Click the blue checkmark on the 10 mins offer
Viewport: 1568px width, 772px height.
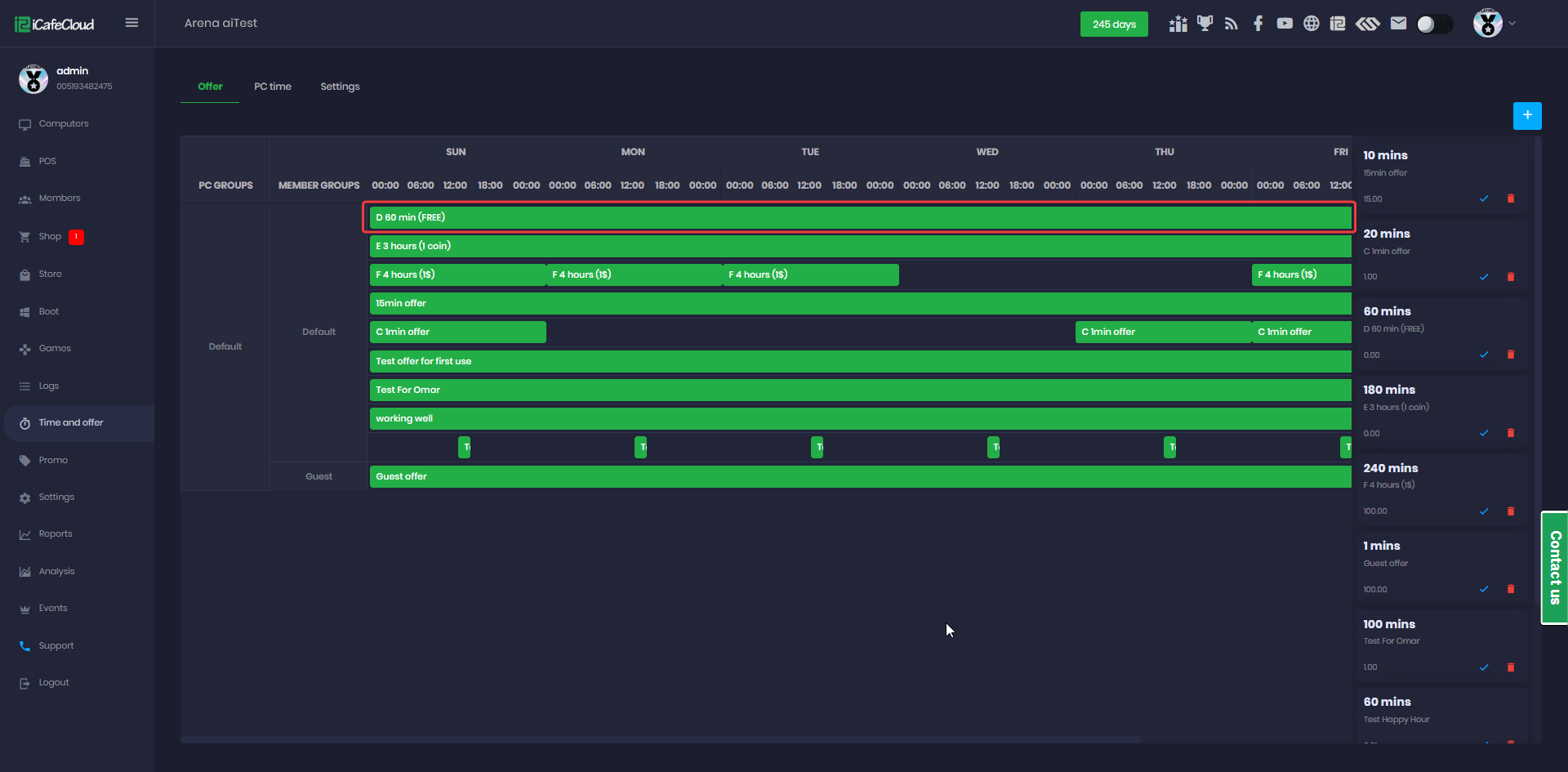1484,199
